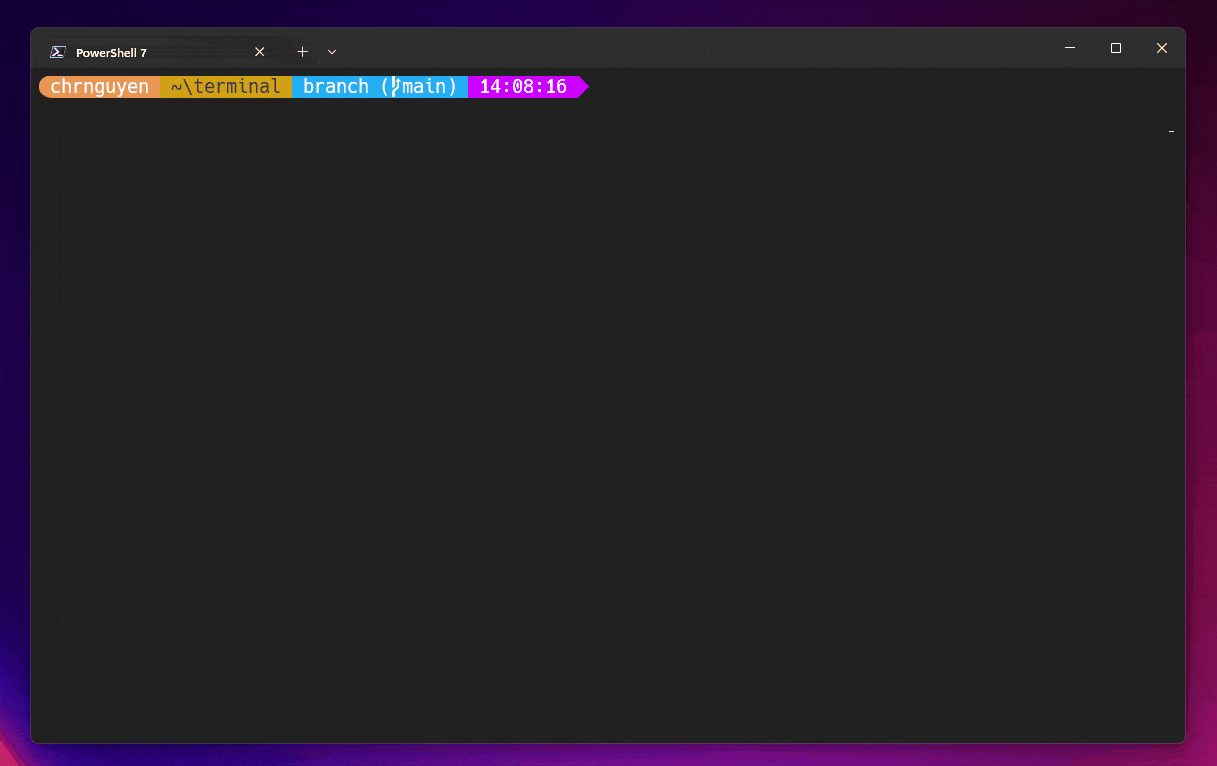
Task: Click the branch (main) git segment
Action: (380, 87)
